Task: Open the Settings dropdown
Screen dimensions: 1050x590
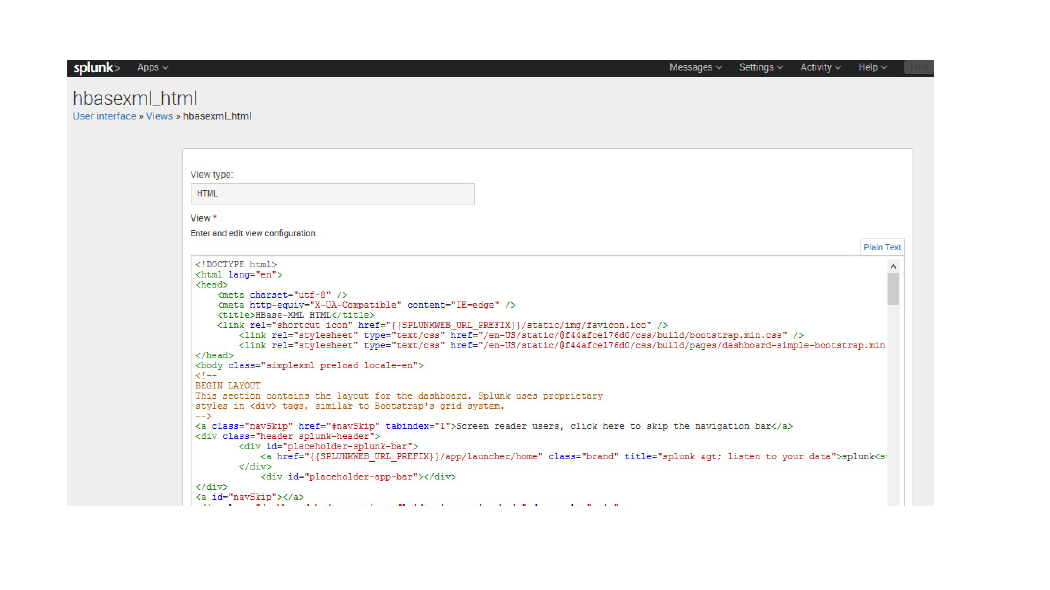Action: click(x=761, y=68)
